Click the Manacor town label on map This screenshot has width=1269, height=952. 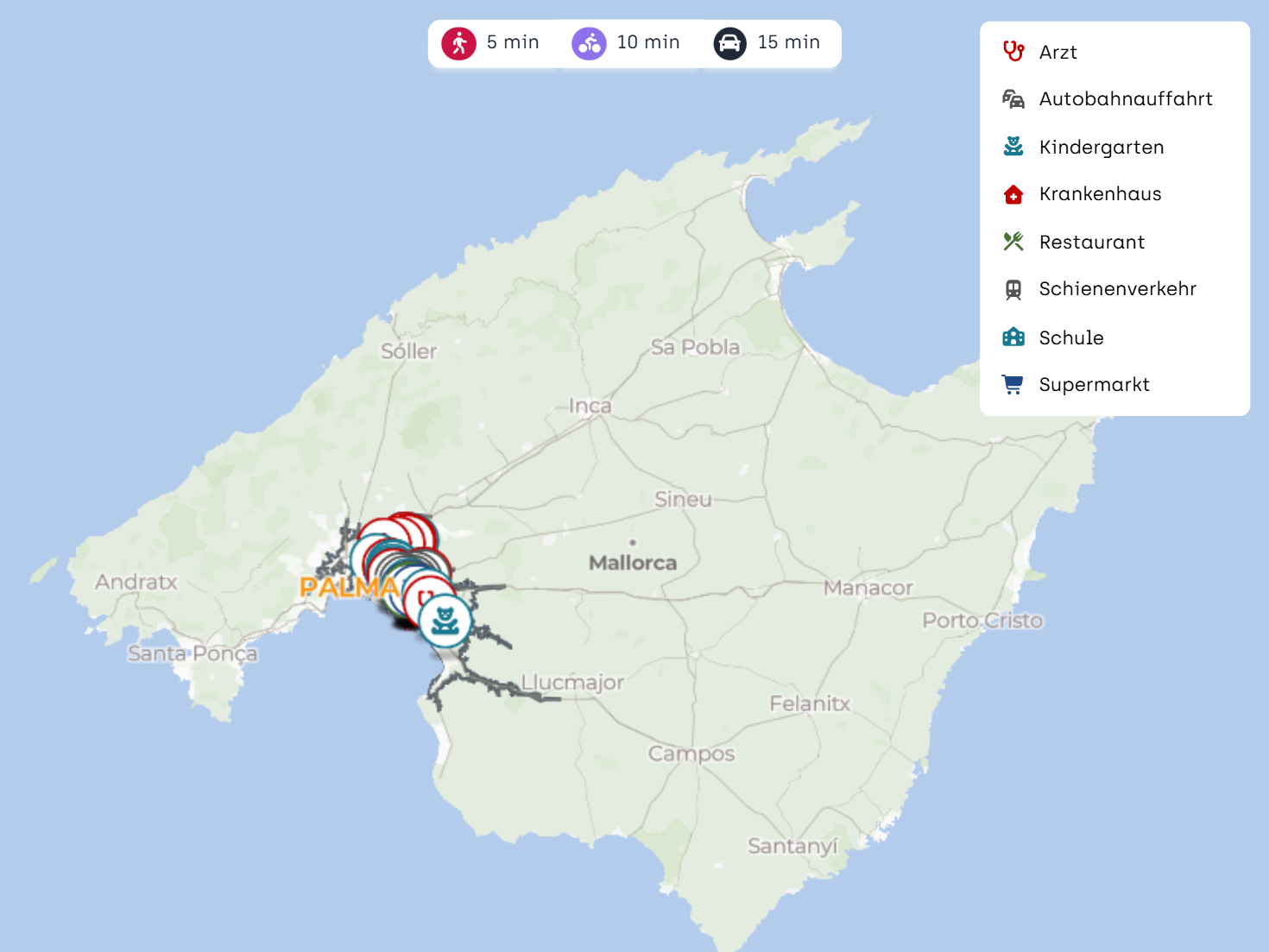[868, 589]
